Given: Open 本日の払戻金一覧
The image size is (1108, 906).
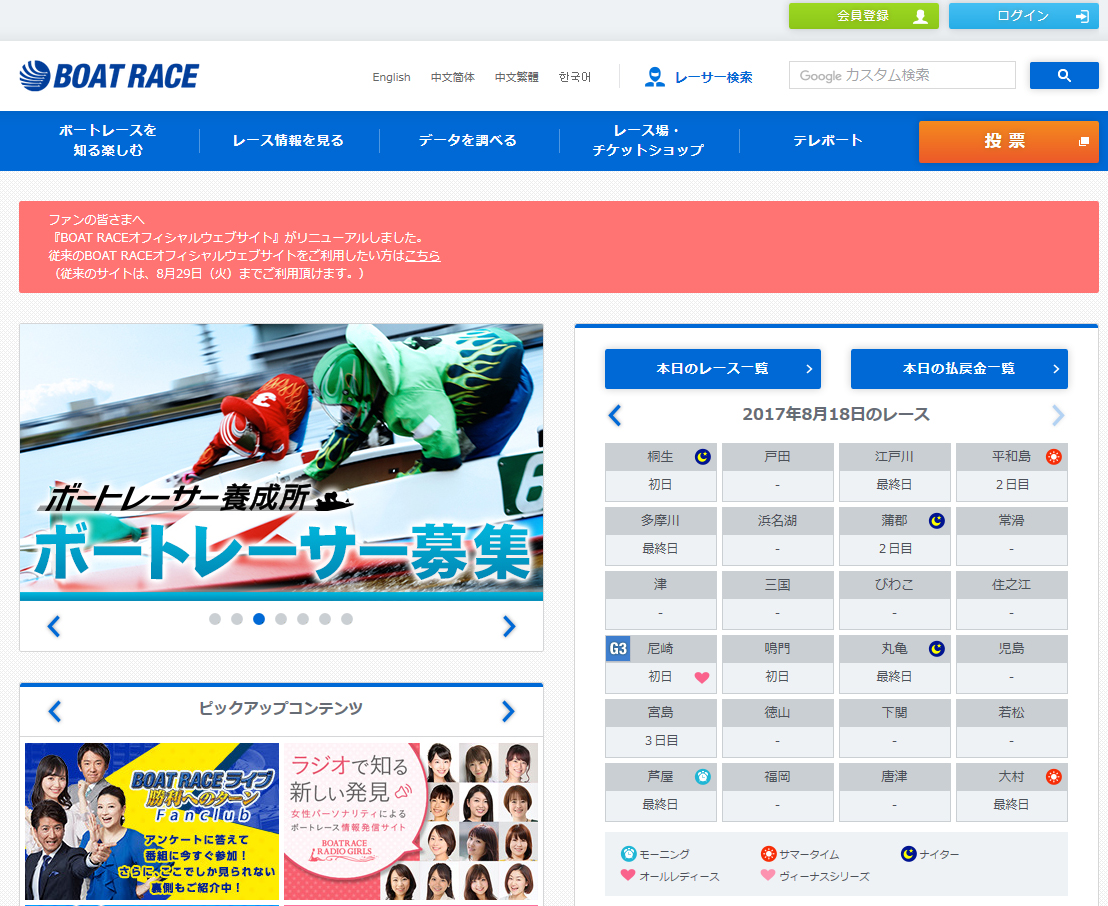Looking at the screenshot, I should click(959, 368).
